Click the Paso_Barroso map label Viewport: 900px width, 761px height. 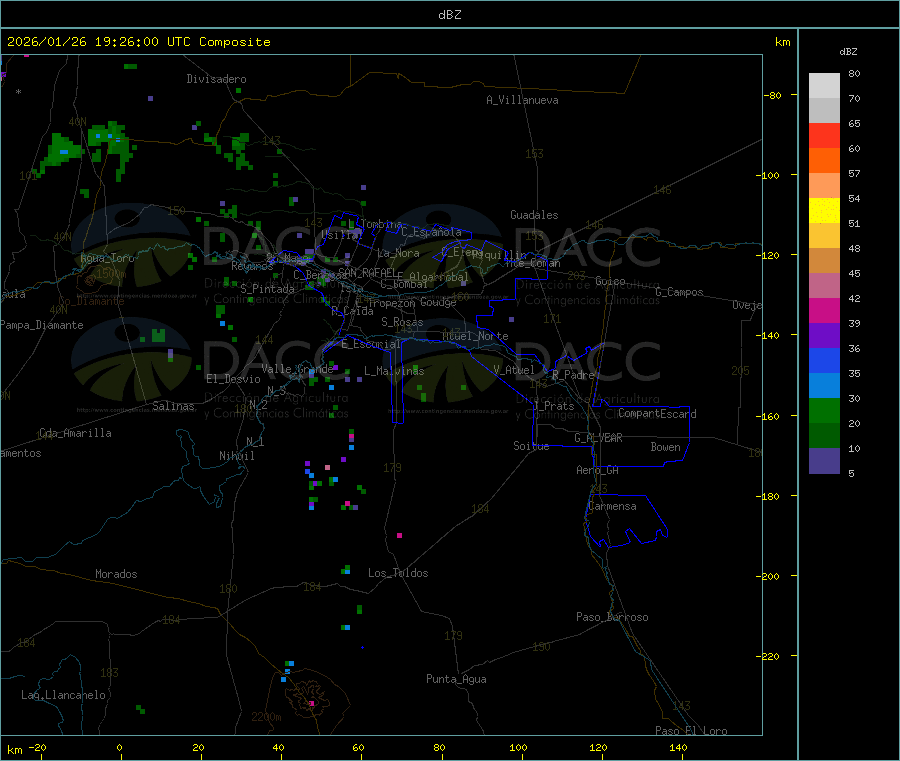612,617
